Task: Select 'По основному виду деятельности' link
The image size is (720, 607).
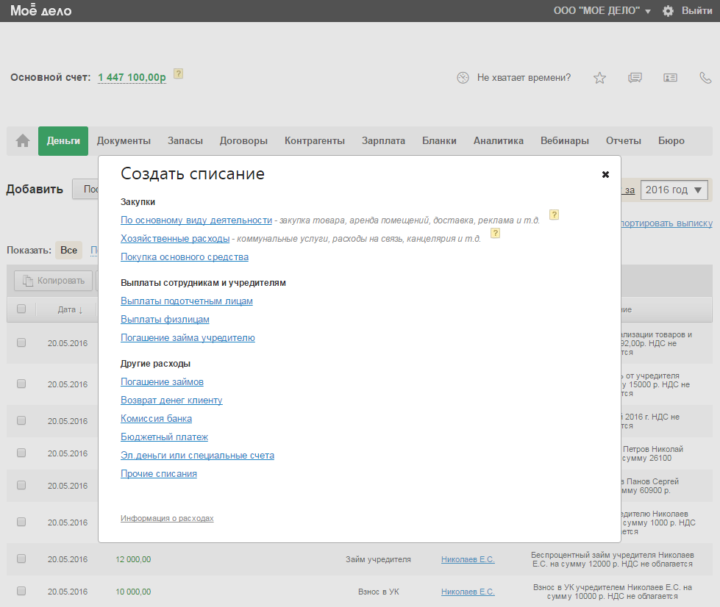Action: coord(196,220)
